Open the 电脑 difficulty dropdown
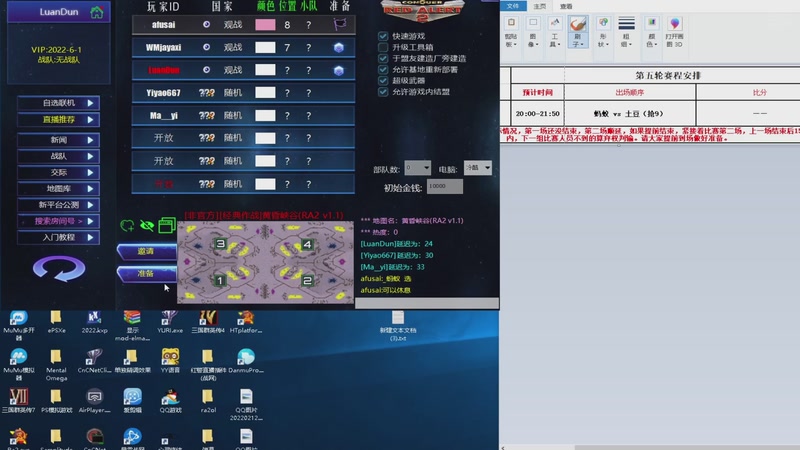The image size is (800, 450). [x=478, y=168]
